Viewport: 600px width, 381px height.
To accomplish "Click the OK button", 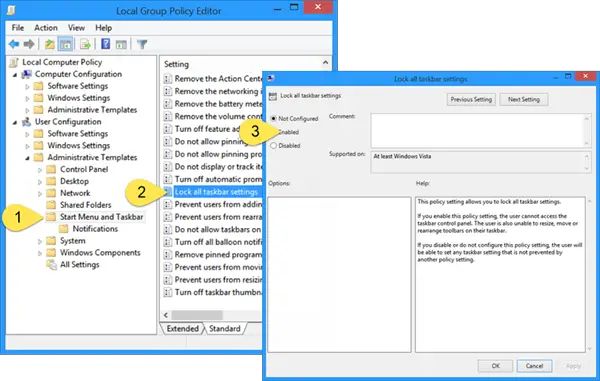I will (496, 366).
